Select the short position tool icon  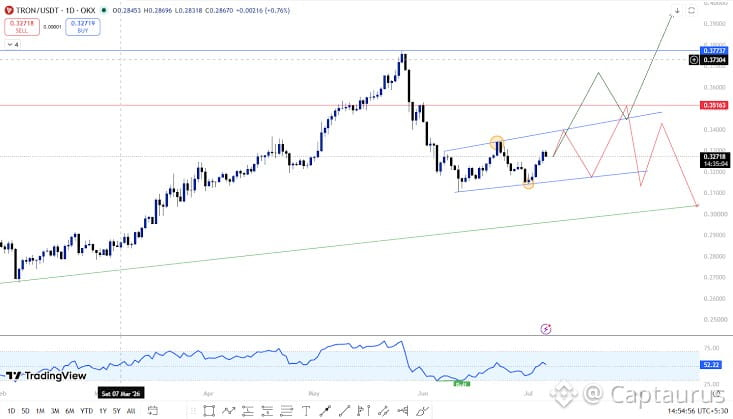[267, 411]
